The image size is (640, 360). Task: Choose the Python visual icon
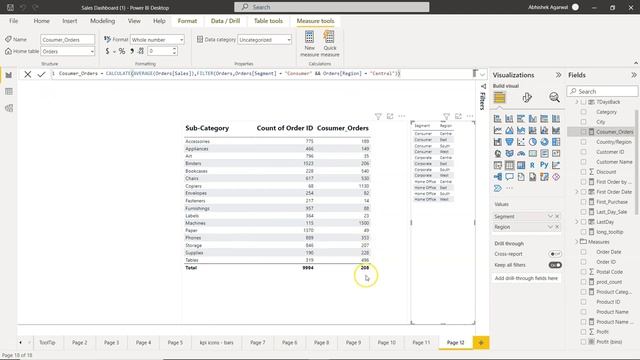click(544, 165)
